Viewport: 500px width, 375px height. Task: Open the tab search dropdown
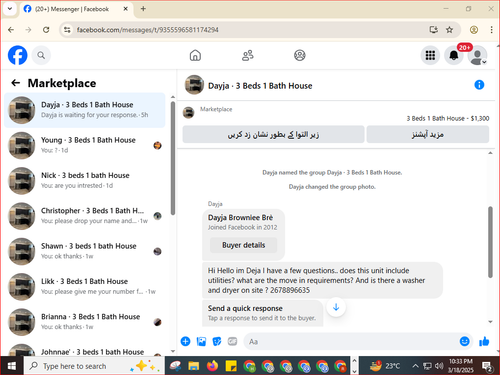click(10, 9)
